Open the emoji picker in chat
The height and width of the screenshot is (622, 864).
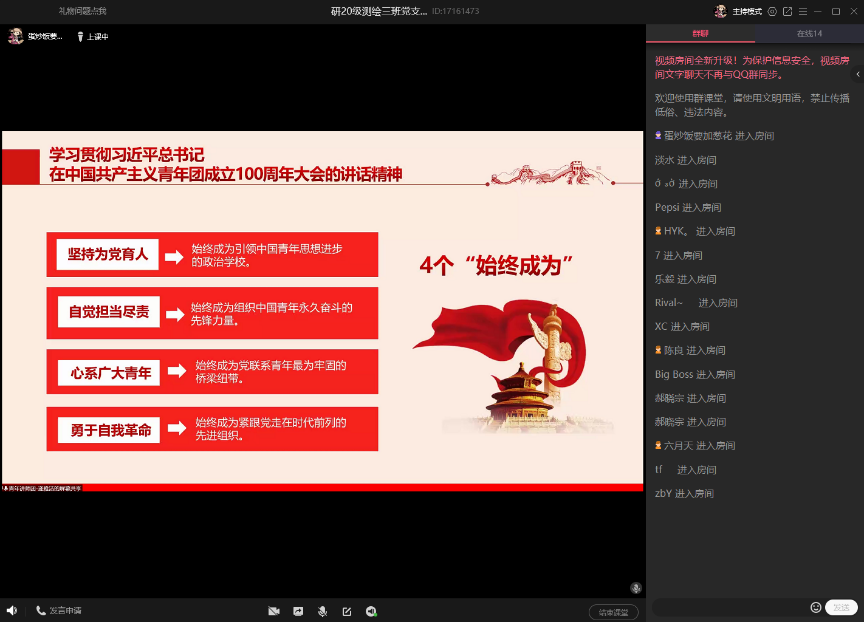coord(815,607)
